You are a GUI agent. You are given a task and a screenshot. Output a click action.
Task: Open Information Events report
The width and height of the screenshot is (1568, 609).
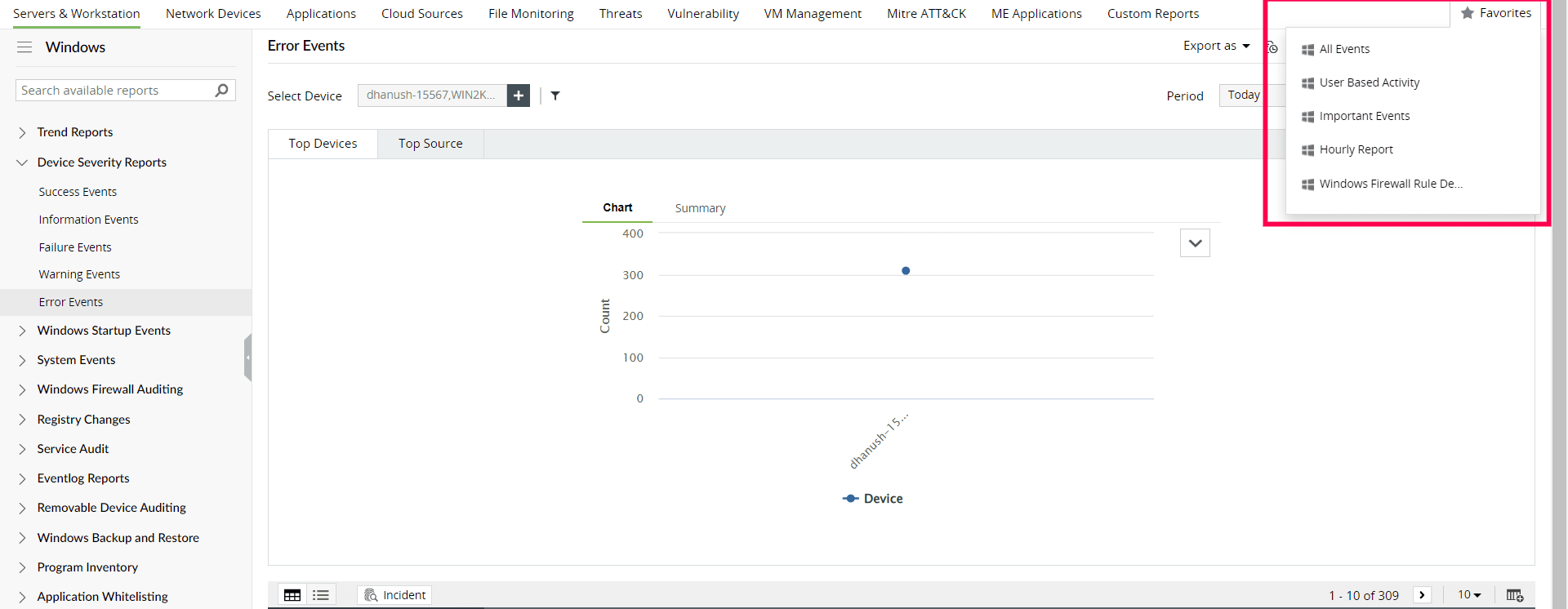[88, 220]
